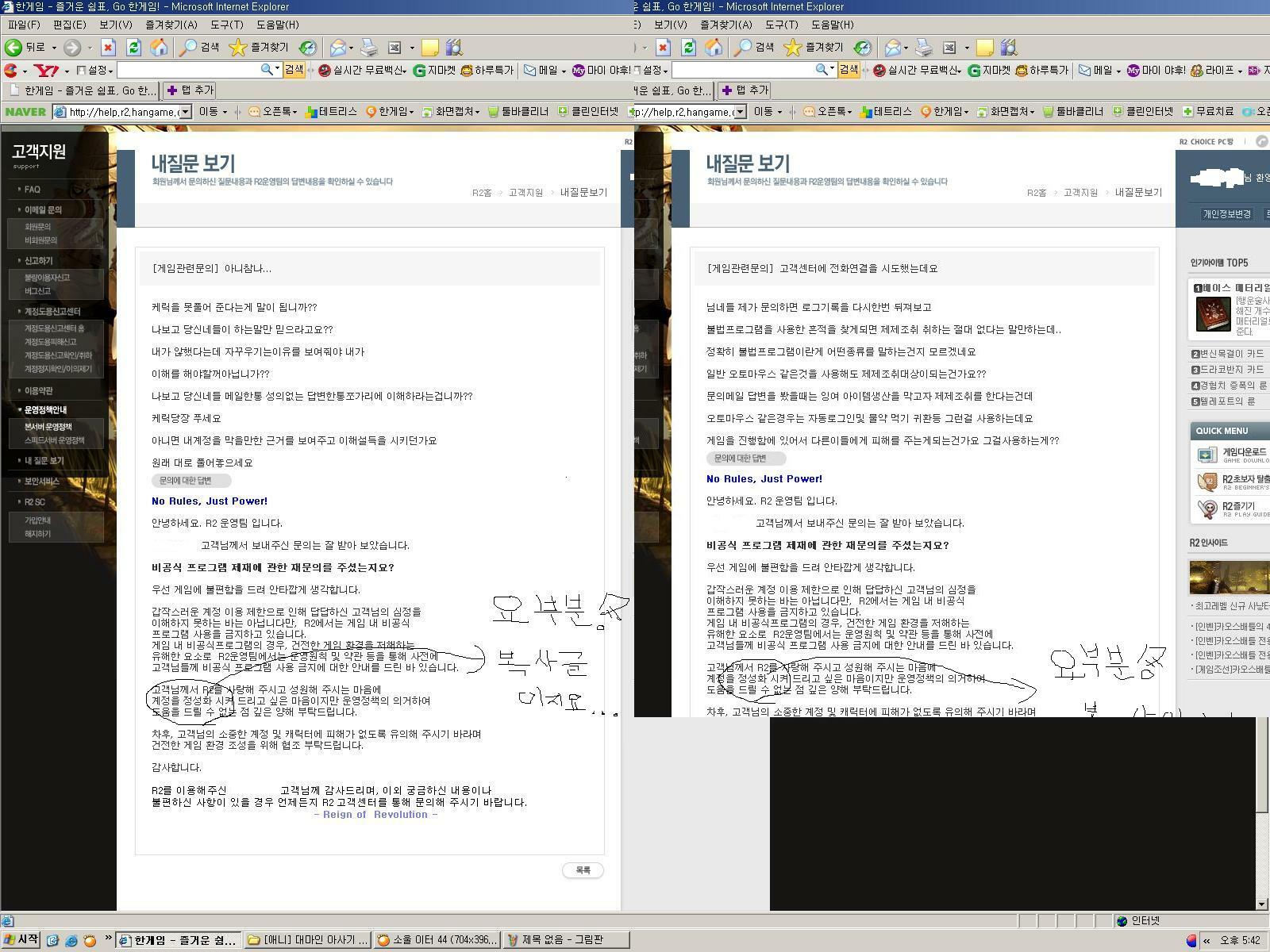This screenshot has height=952, width=1270.
Task: Toggle the 설정 checkbox in the Yahoo toolbar
Action: (x=81, y=71)
